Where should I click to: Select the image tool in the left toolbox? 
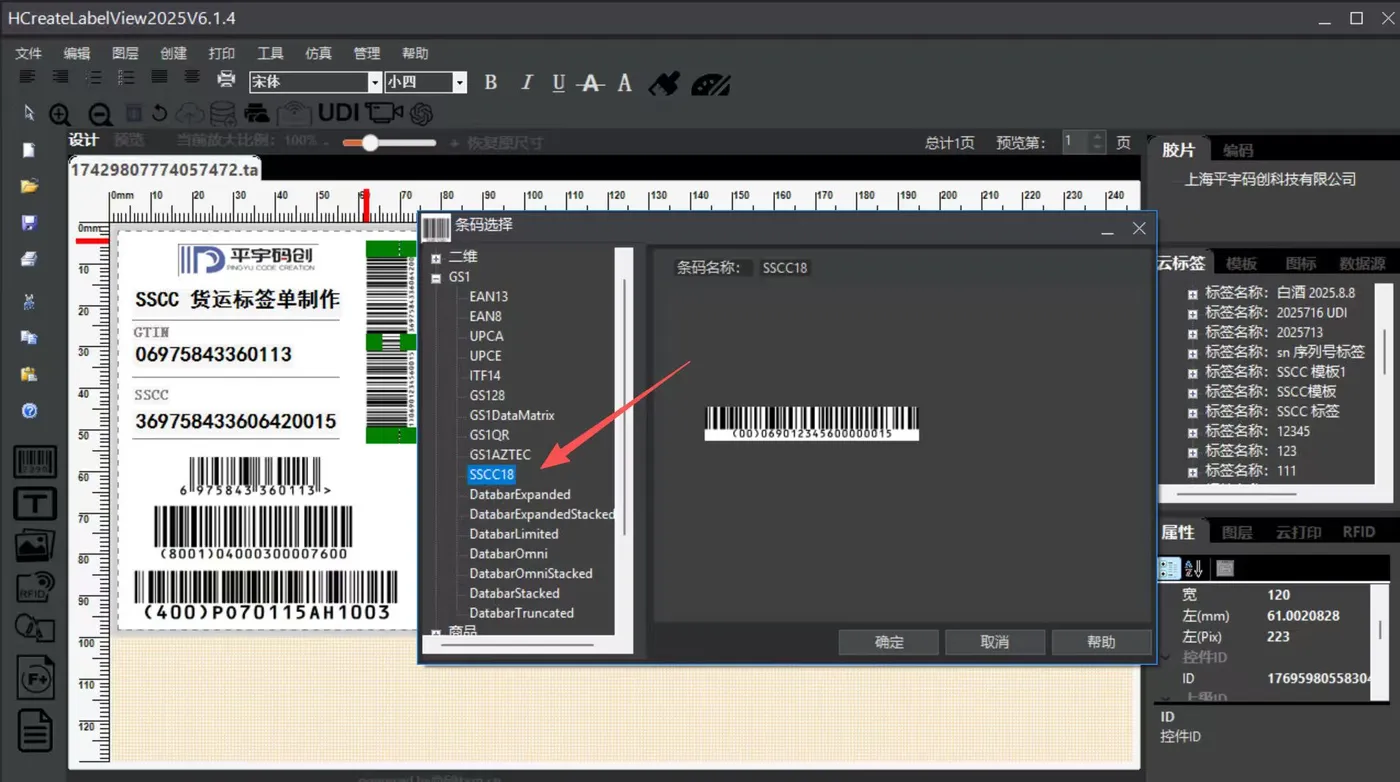(35, 546)
